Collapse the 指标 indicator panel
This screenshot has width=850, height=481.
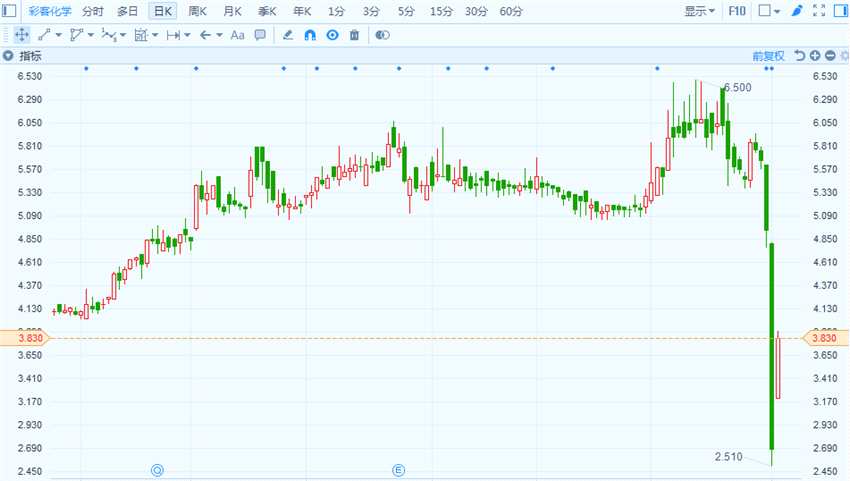pos(8,55)
